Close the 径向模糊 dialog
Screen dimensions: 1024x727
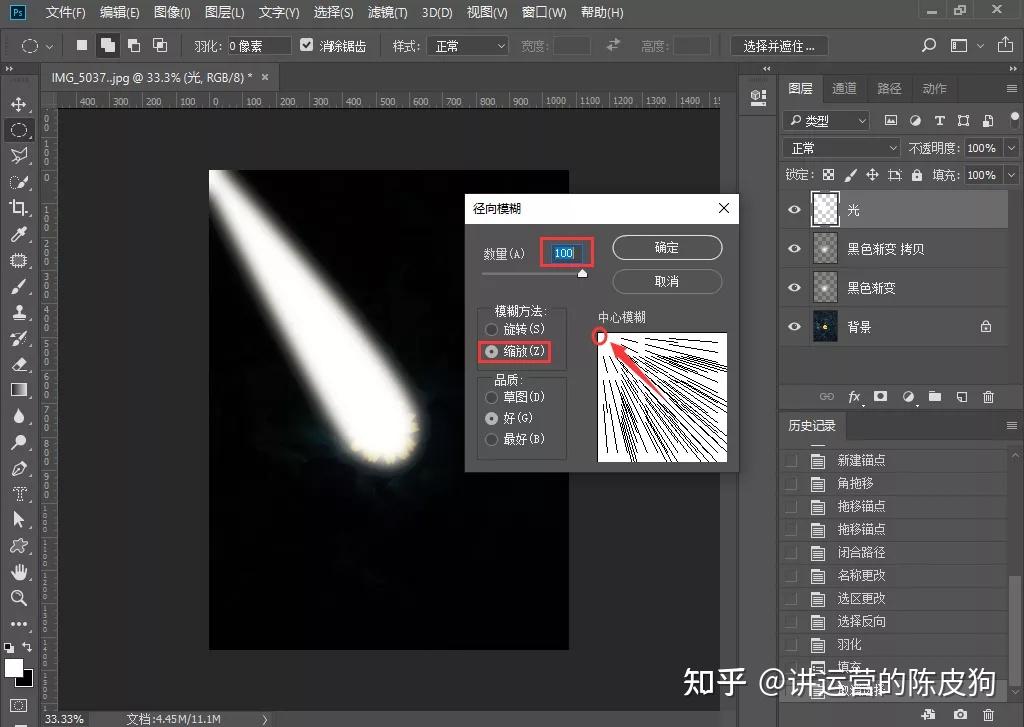[x=724, y=208]
